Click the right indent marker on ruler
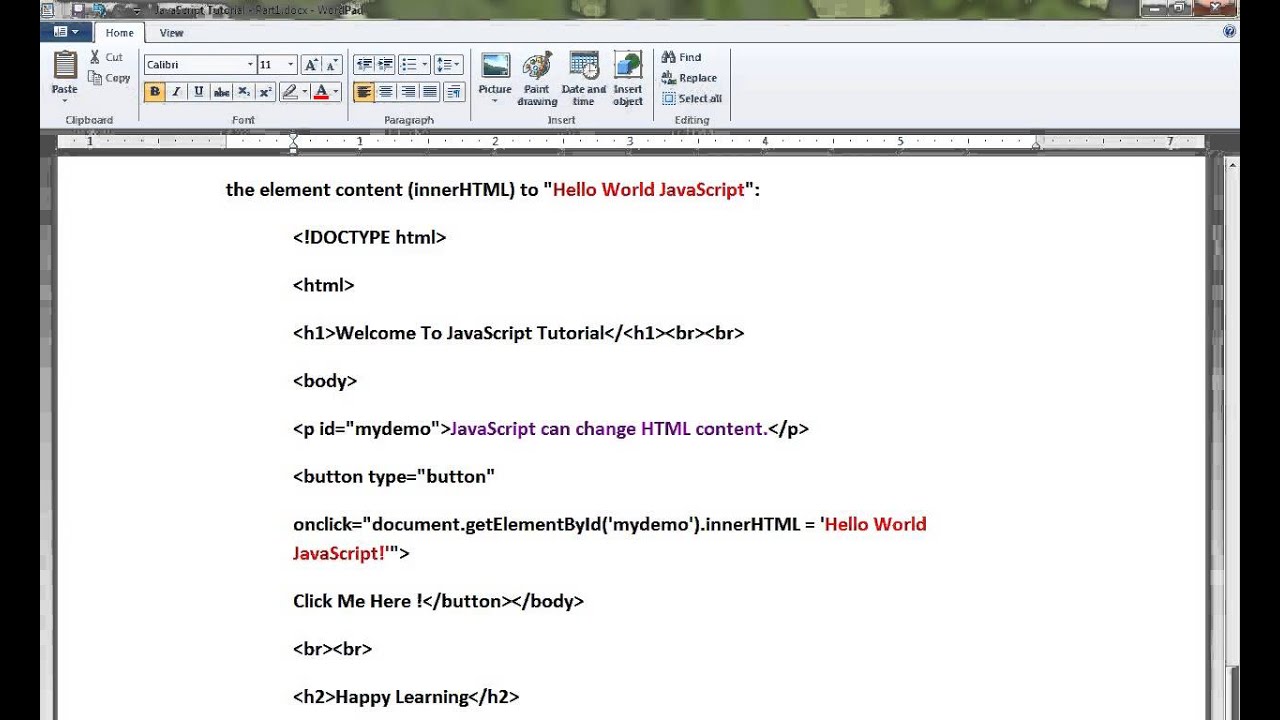The image size is (1280, 720). [x=1036, y=146]
